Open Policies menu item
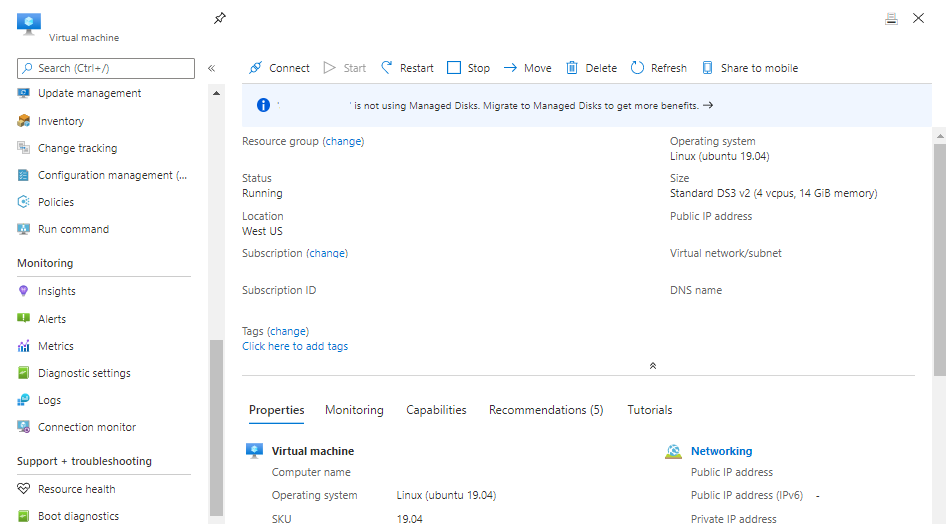 [56, 202]
